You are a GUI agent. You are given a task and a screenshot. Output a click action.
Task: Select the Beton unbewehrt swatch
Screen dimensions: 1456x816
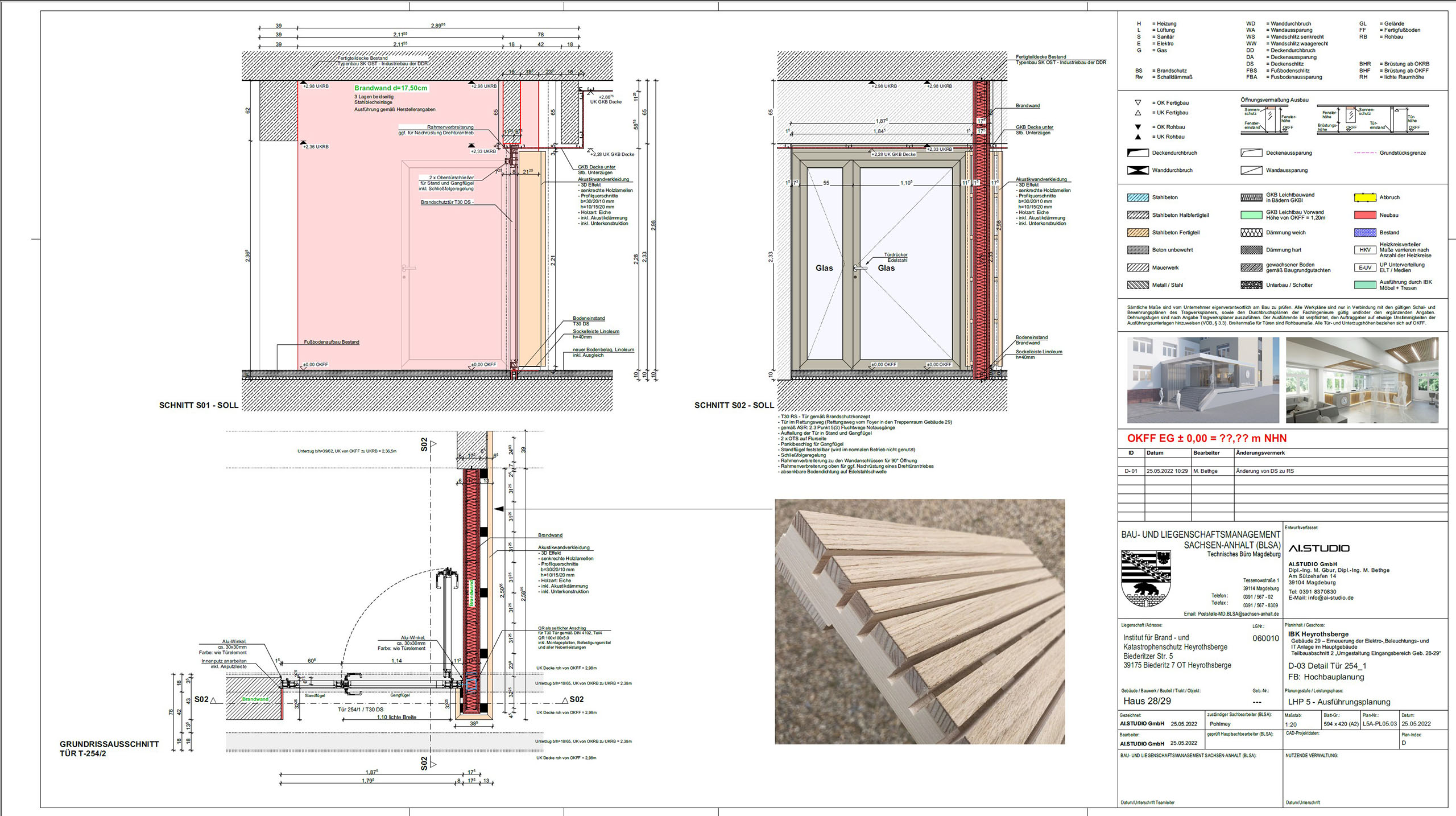pos(1137,250)
